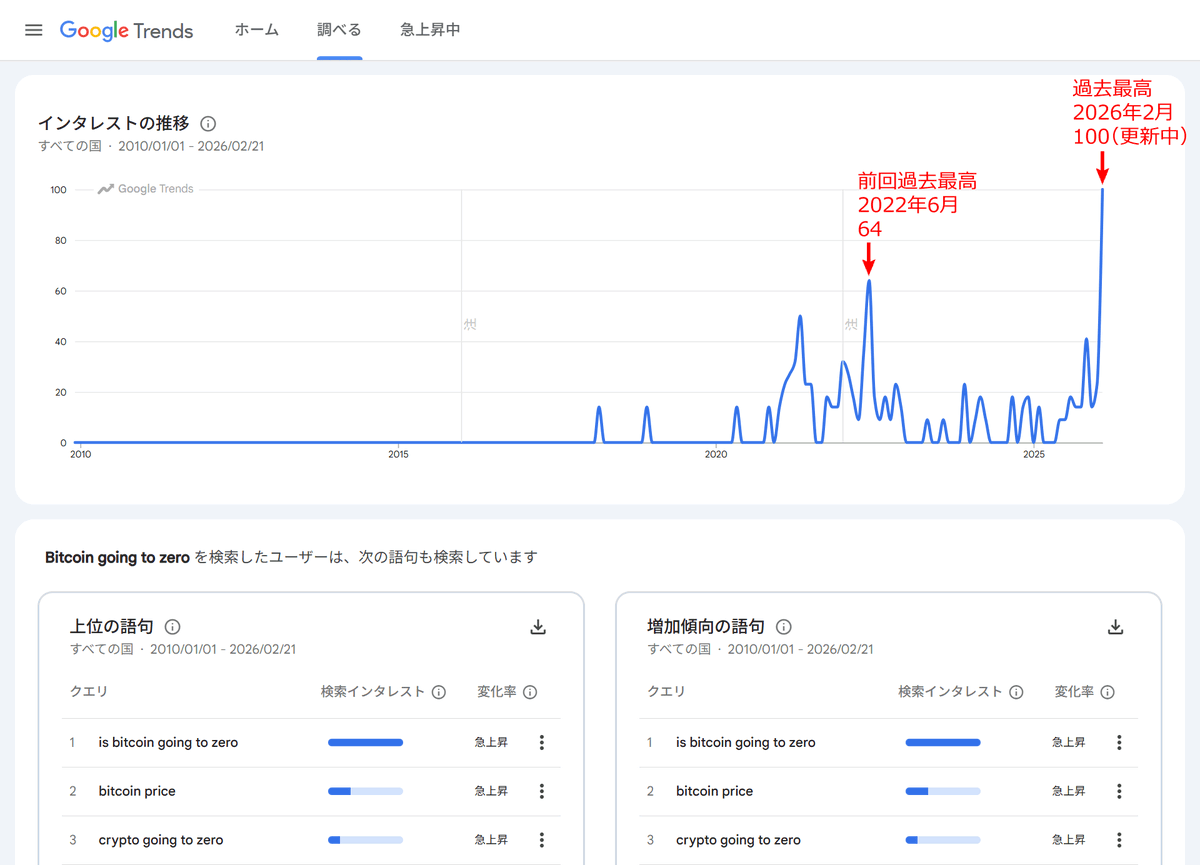This screenshot has width=1200, height=865.
Task: Click the インタレストの推移 heading
Action: (114, 124)
